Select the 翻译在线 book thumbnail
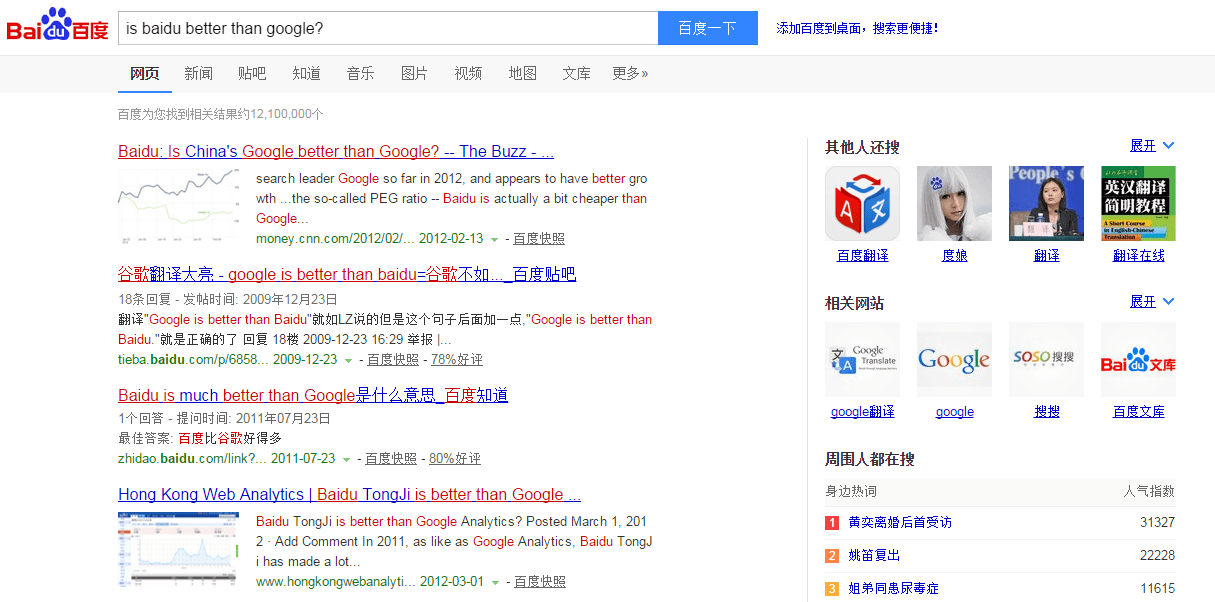1215x602 pixels. click(1138, 204)
